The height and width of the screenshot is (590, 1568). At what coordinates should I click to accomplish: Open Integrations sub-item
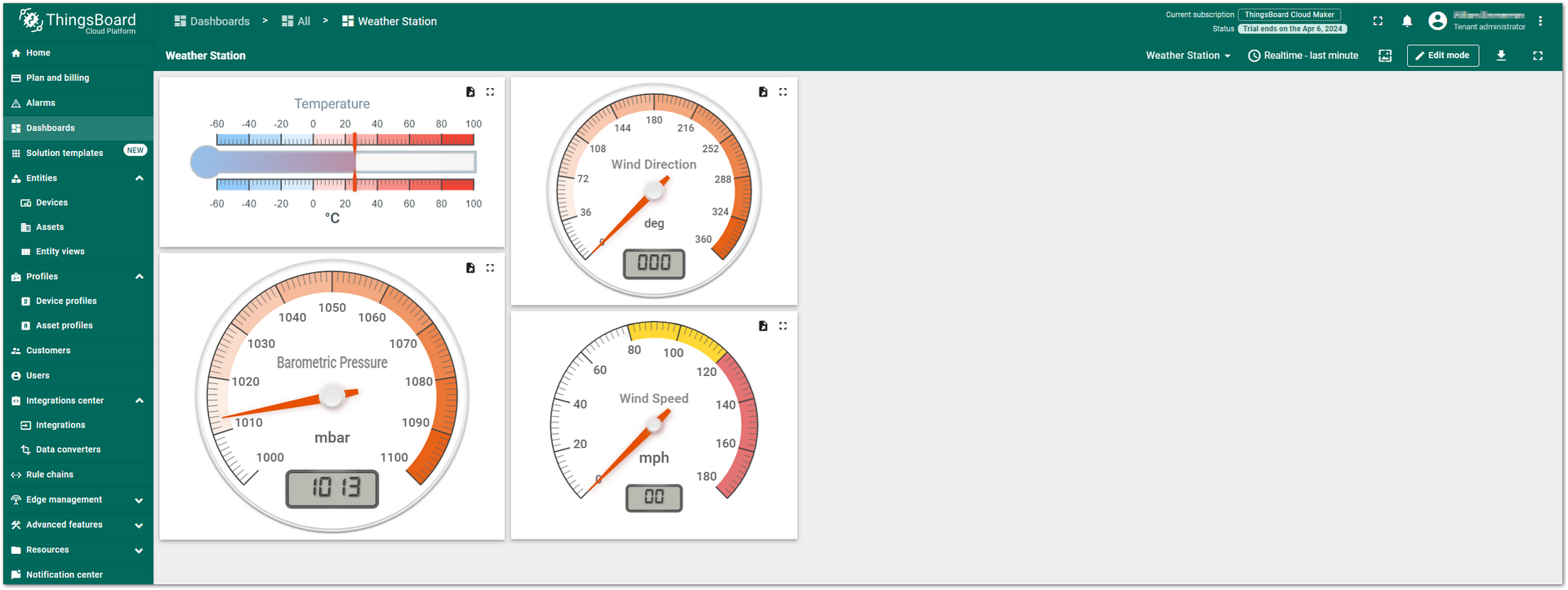click(x=78, y=425)
